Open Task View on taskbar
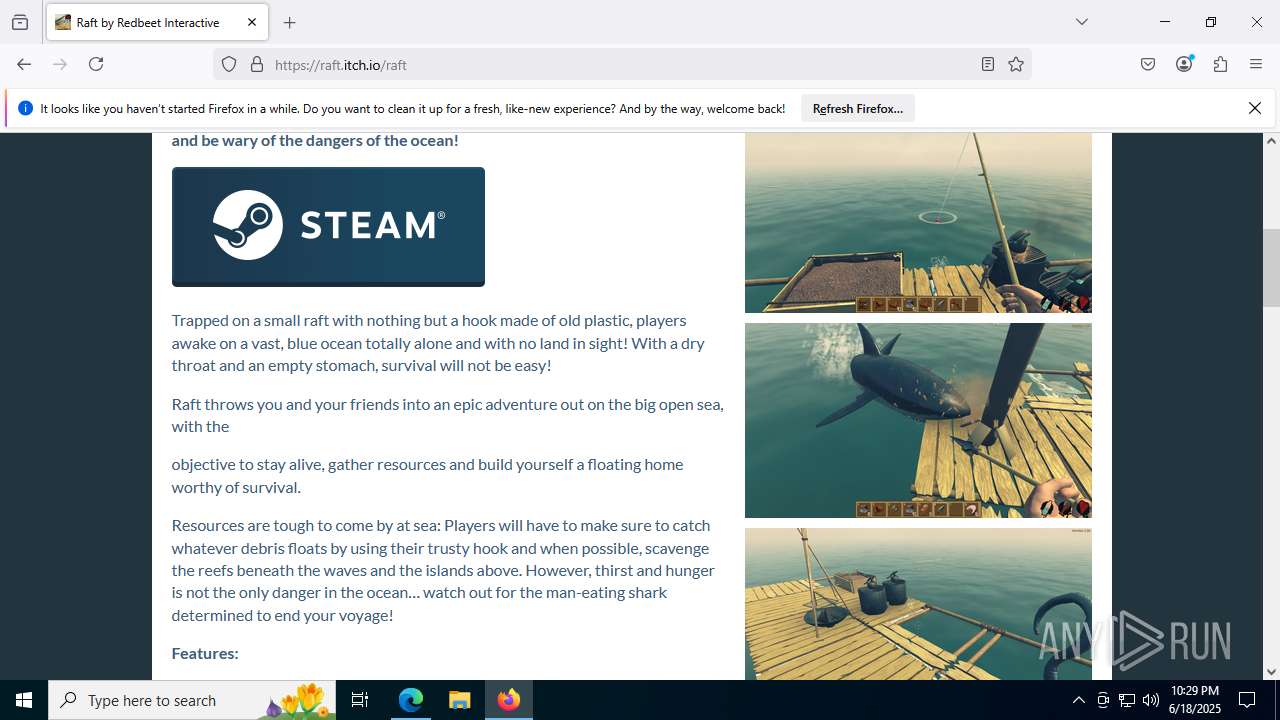 pos(360,700)
